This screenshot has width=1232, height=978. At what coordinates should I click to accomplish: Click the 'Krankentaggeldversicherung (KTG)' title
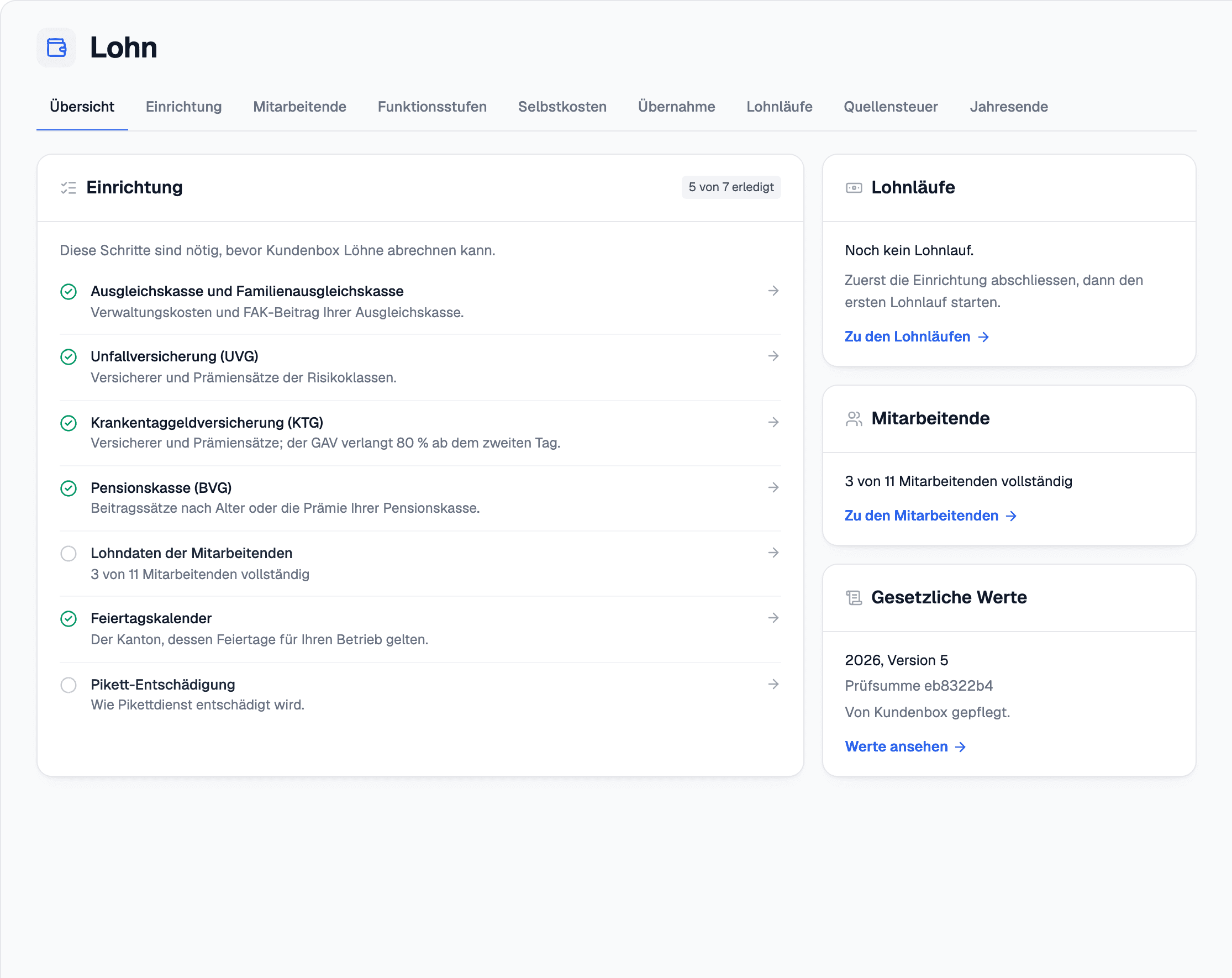click(207, 423)
